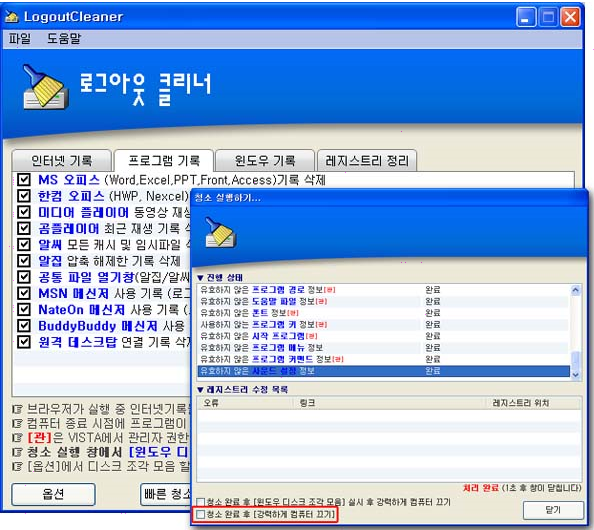Viewport: 594px width, 530px height.
Task: Select the 프로그램 기록 tab
Action: point(164,161)
